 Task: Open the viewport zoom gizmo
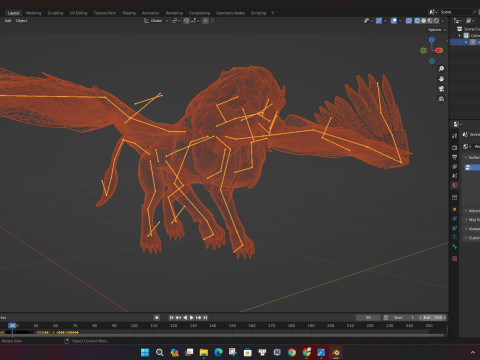pos(441,68)
